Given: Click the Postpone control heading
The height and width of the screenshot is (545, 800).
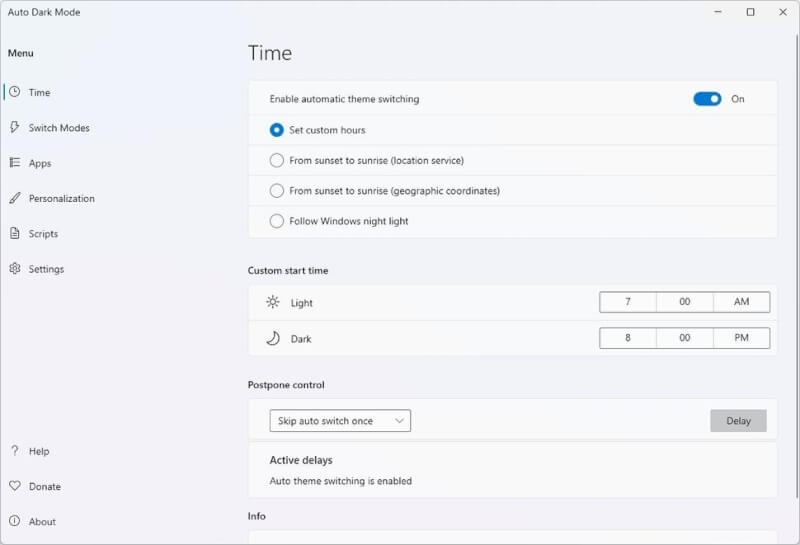Looking at the screenshot, I should [286, 385].
